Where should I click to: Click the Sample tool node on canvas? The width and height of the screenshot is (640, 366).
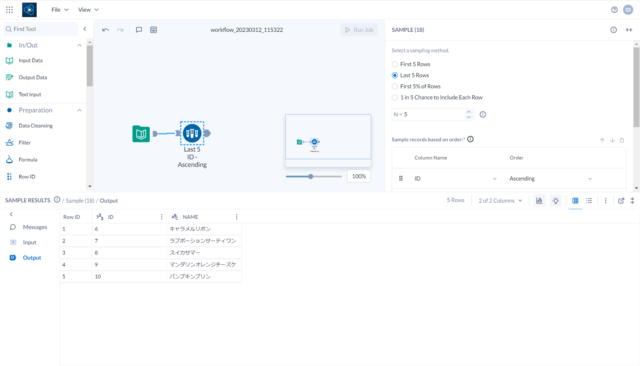coord(192,133)
